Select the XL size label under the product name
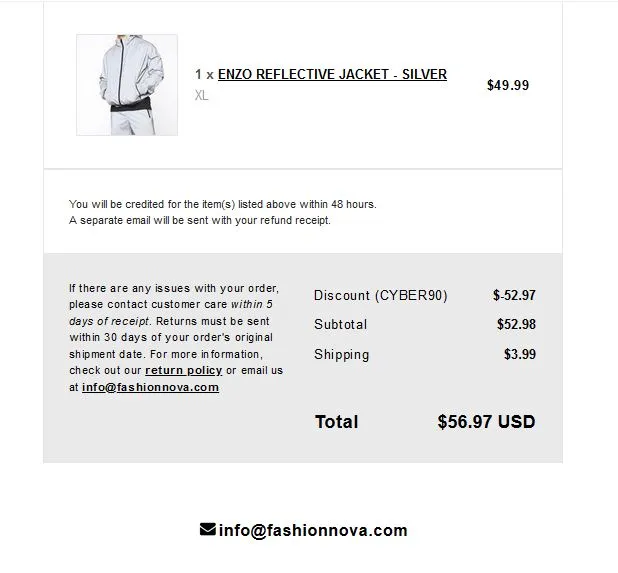The height and width of the screenshot is (573, 618). coord(201,95)
